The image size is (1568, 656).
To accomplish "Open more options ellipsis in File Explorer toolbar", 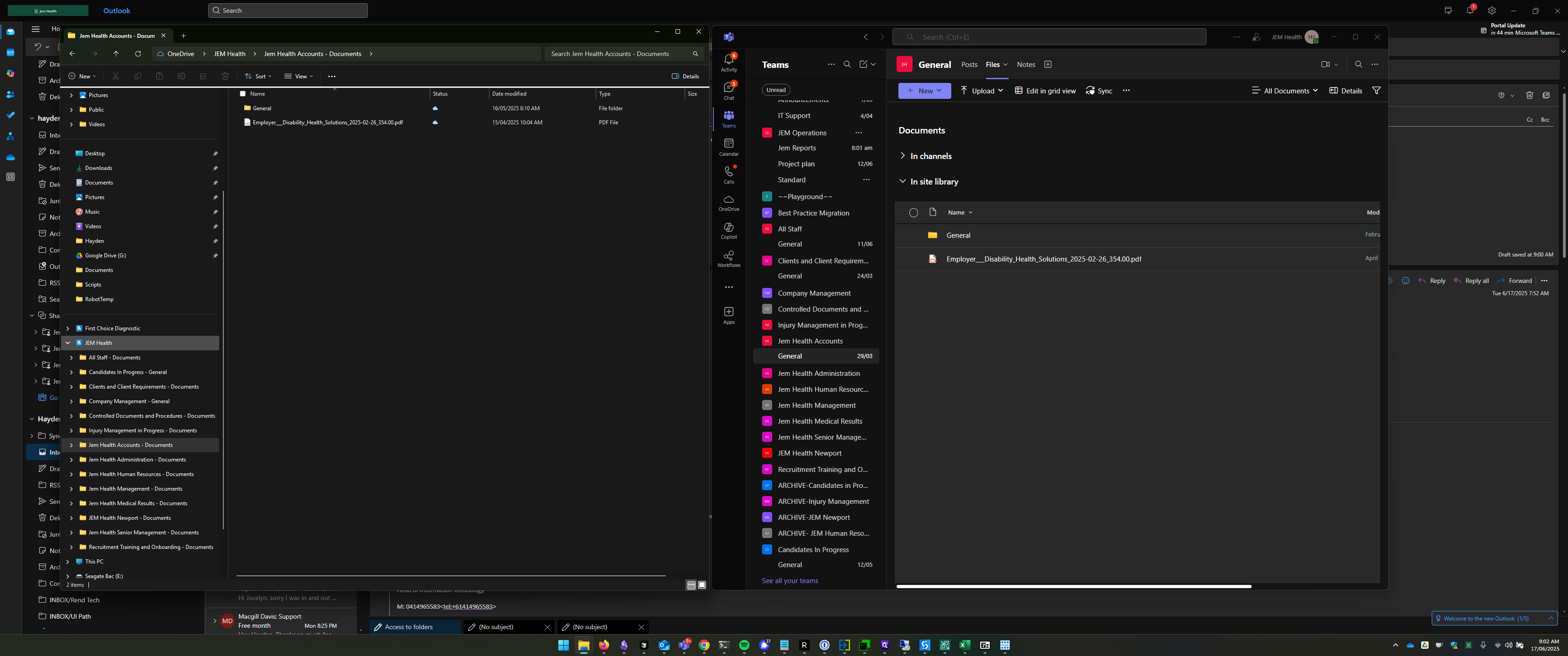I will 332,77.
